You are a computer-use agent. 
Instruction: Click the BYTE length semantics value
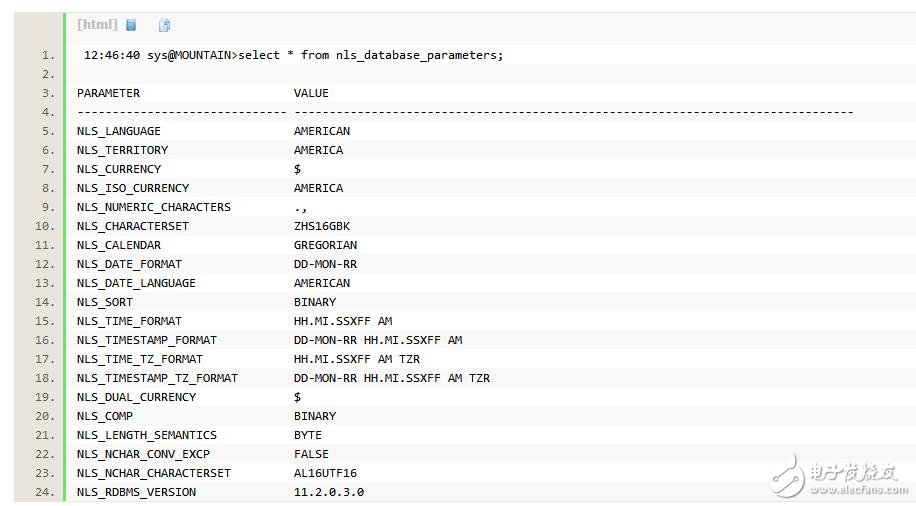pyautogui.click(x=308, y=435)
